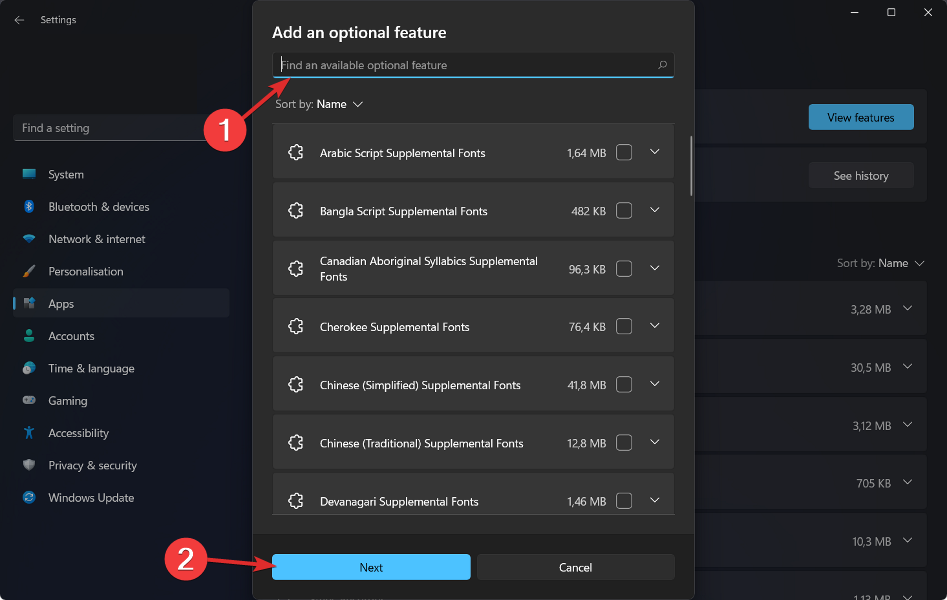Viewport: 947px width, 600px height.
Task: Click the feature list vertical scrollbar
Action: click(x=692, y=165)
